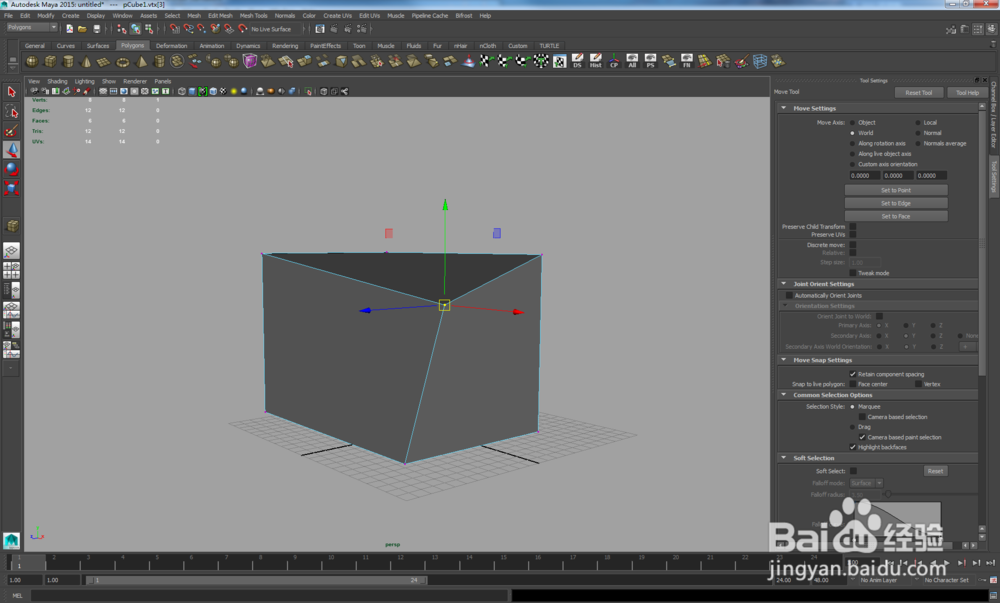Create a polygon torus from shelf
Viewport: 1000px width, 603px height.
[x=122, y=61]
